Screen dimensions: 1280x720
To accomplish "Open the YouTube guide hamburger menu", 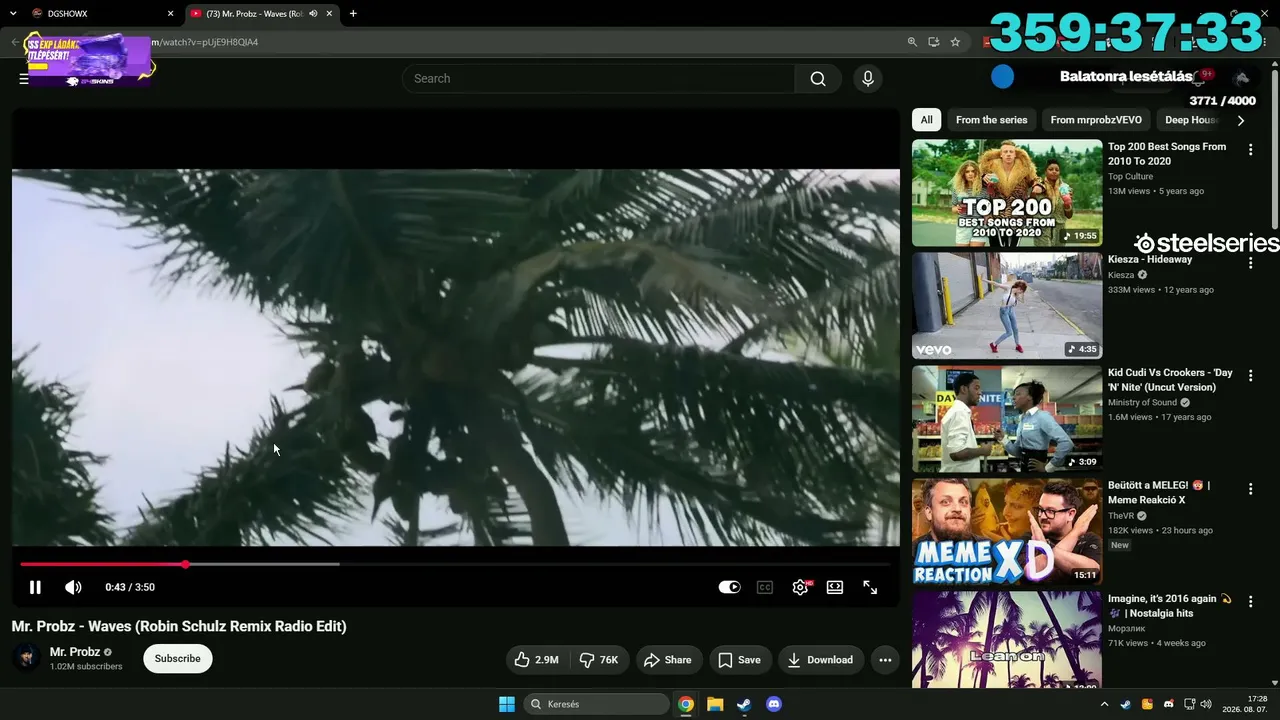I will [x=24, y=79].
